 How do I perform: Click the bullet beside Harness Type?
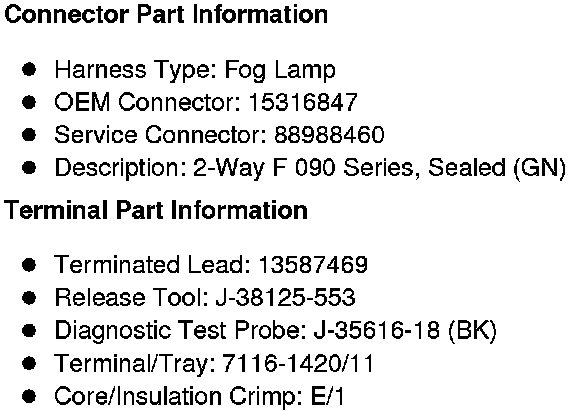click(29, 69)
